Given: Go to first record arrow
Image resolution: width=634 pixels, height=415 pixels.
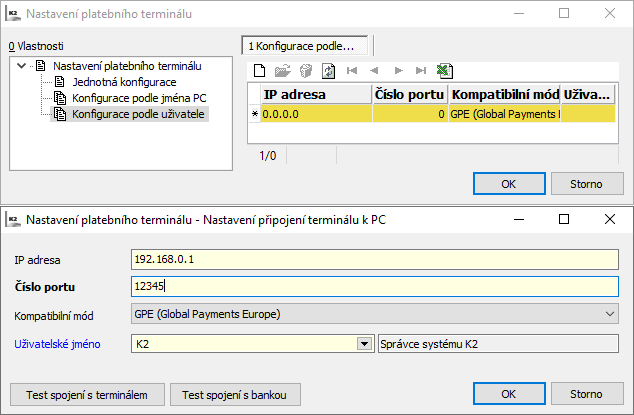Looking at the screenshot, I should tap(352, 70).
